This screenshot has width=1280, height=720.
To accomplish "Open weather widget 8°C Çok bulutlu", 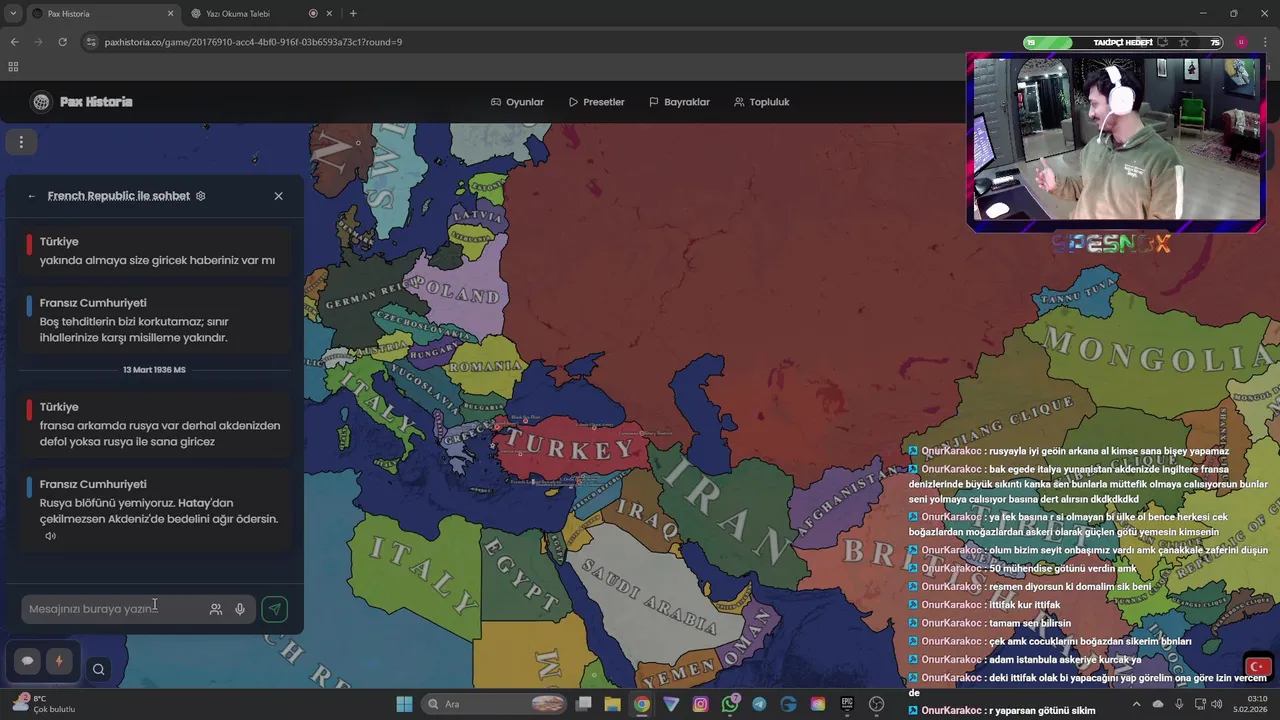I will click(42, 704).
